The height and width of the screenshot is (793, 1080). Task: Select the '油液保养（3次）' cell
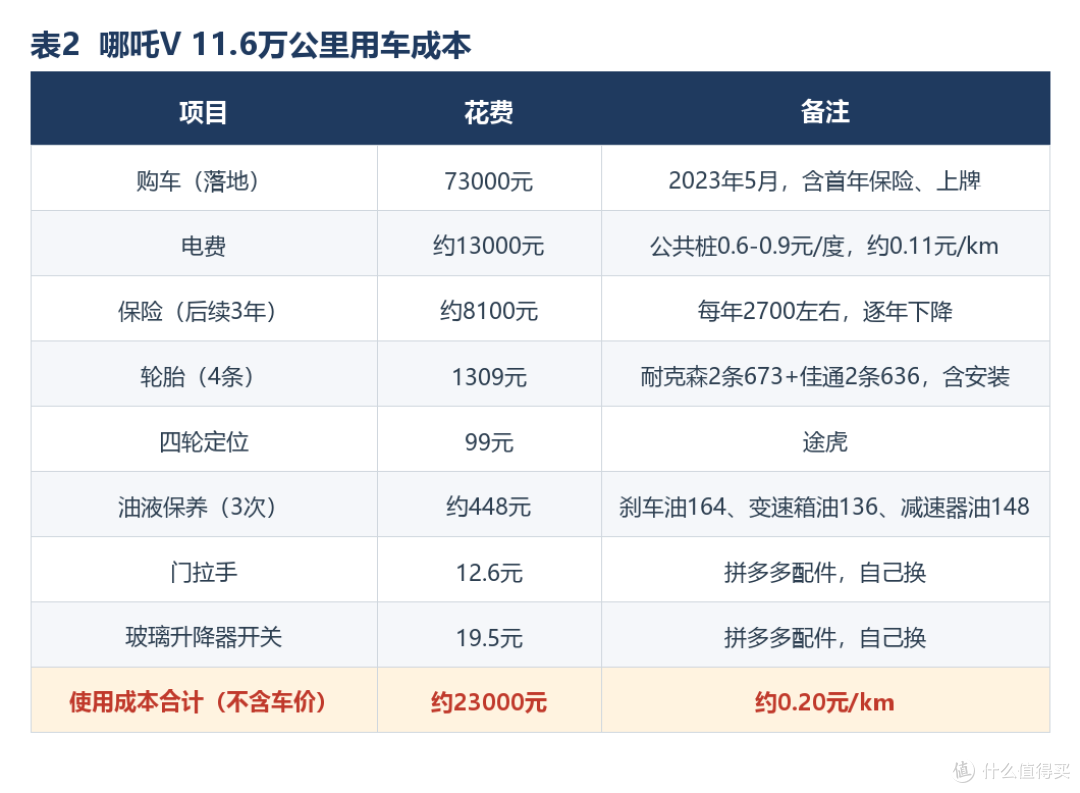[204, 505]
